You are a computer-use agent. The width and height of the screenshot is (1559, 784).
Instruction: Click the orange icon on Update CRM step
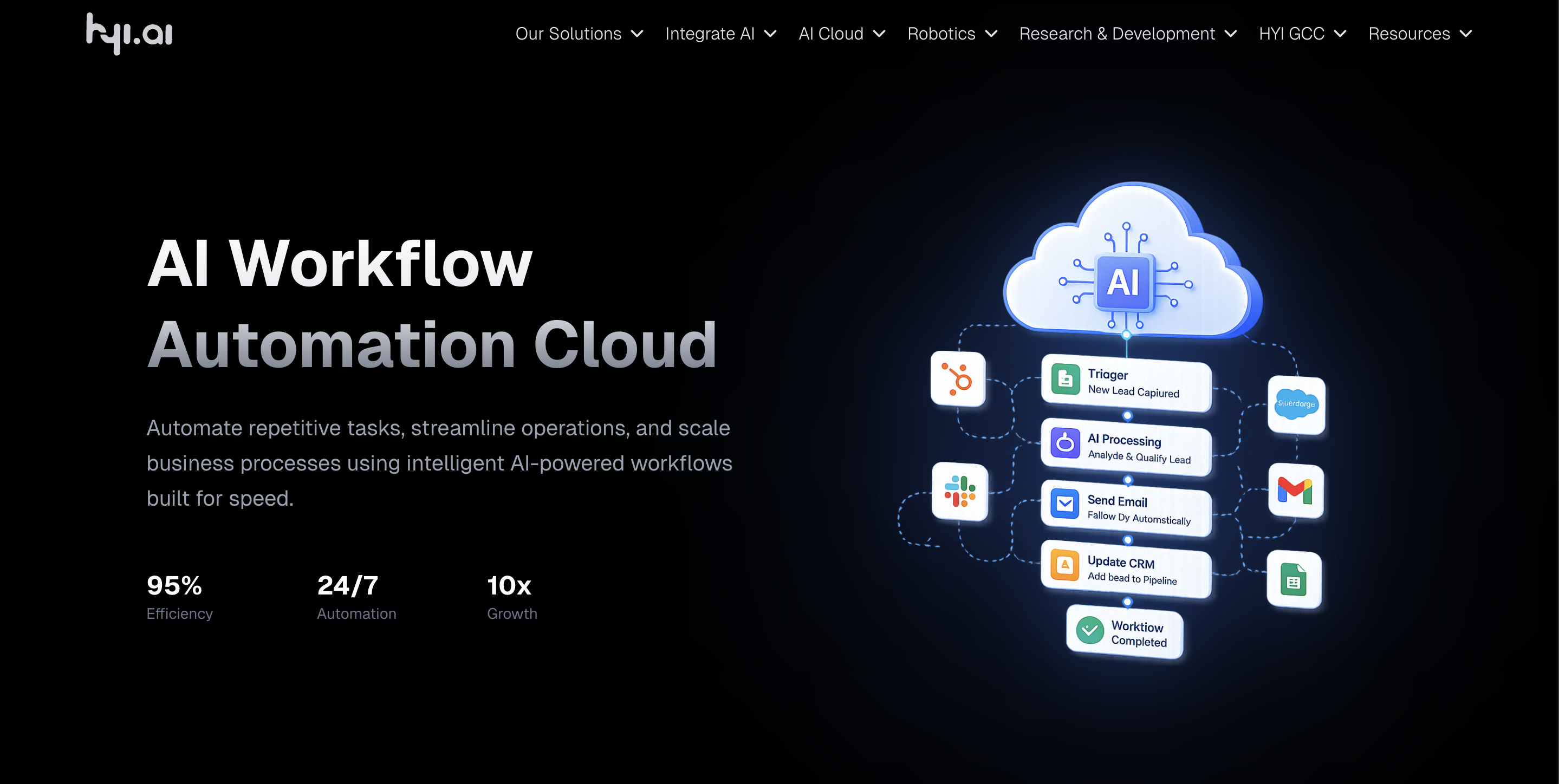point(1063,566)
